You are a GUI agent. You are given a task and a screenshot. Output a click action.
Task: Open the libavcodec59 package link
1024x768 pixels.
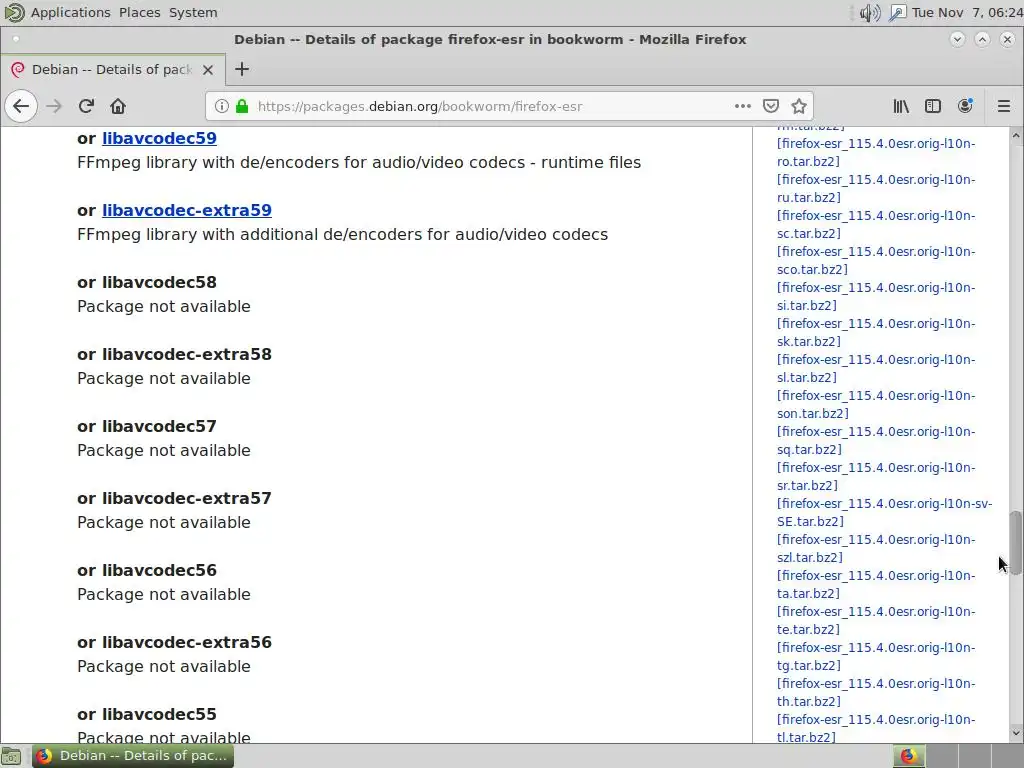coord(159,138)
